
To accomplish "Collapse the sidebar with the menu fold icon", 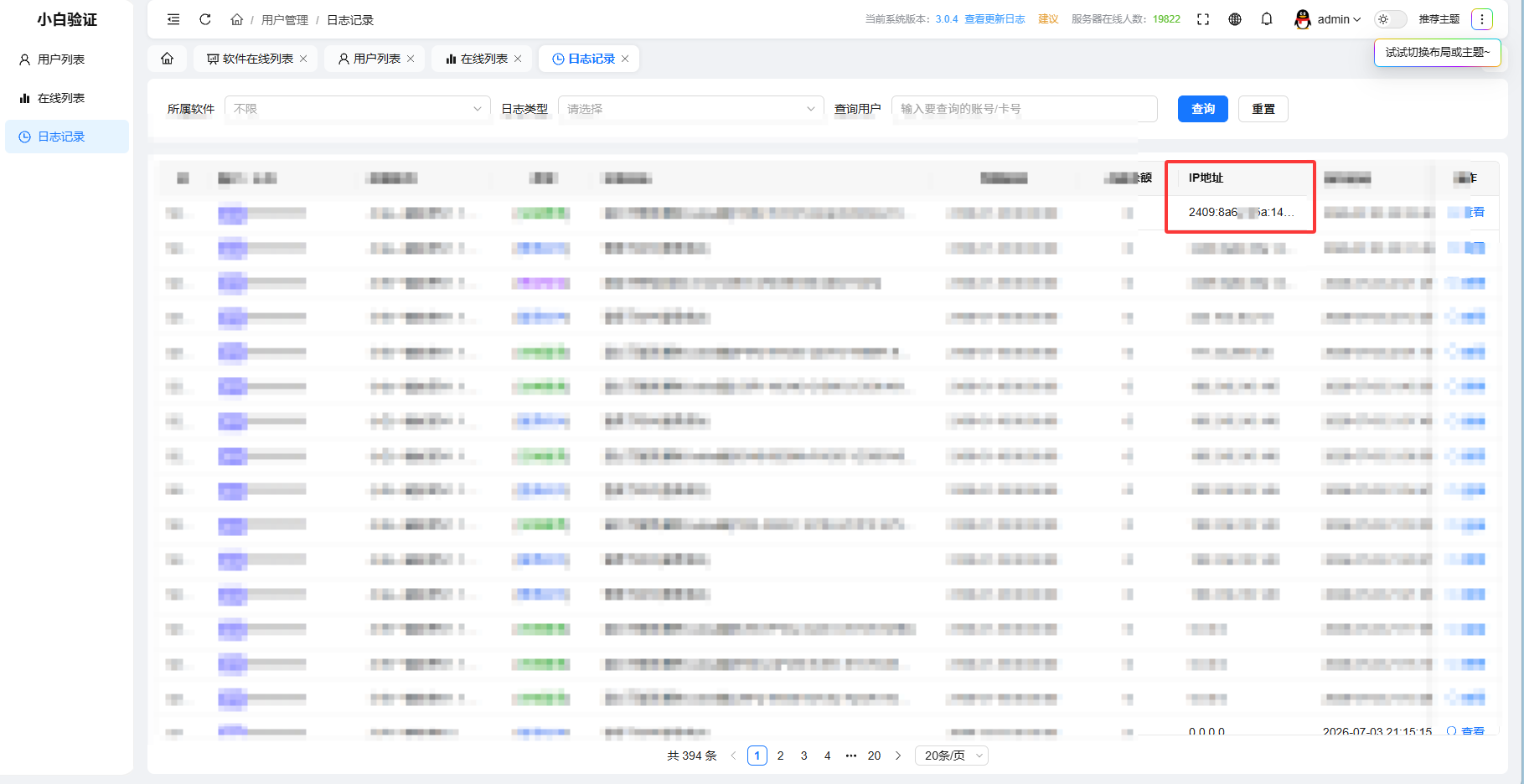I will (173, 19).
